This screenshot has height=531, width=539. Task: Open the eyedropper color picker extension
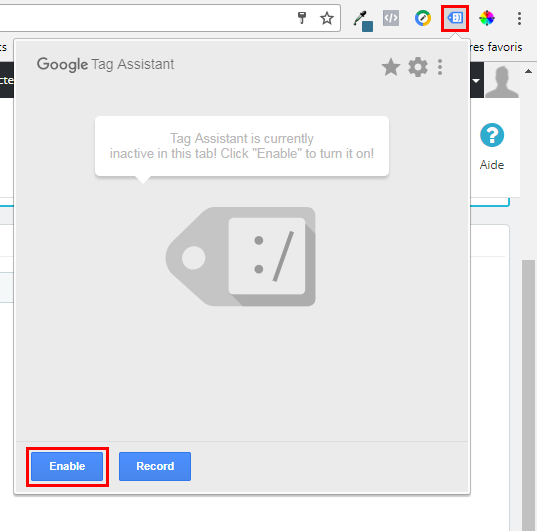pos(363,21)
